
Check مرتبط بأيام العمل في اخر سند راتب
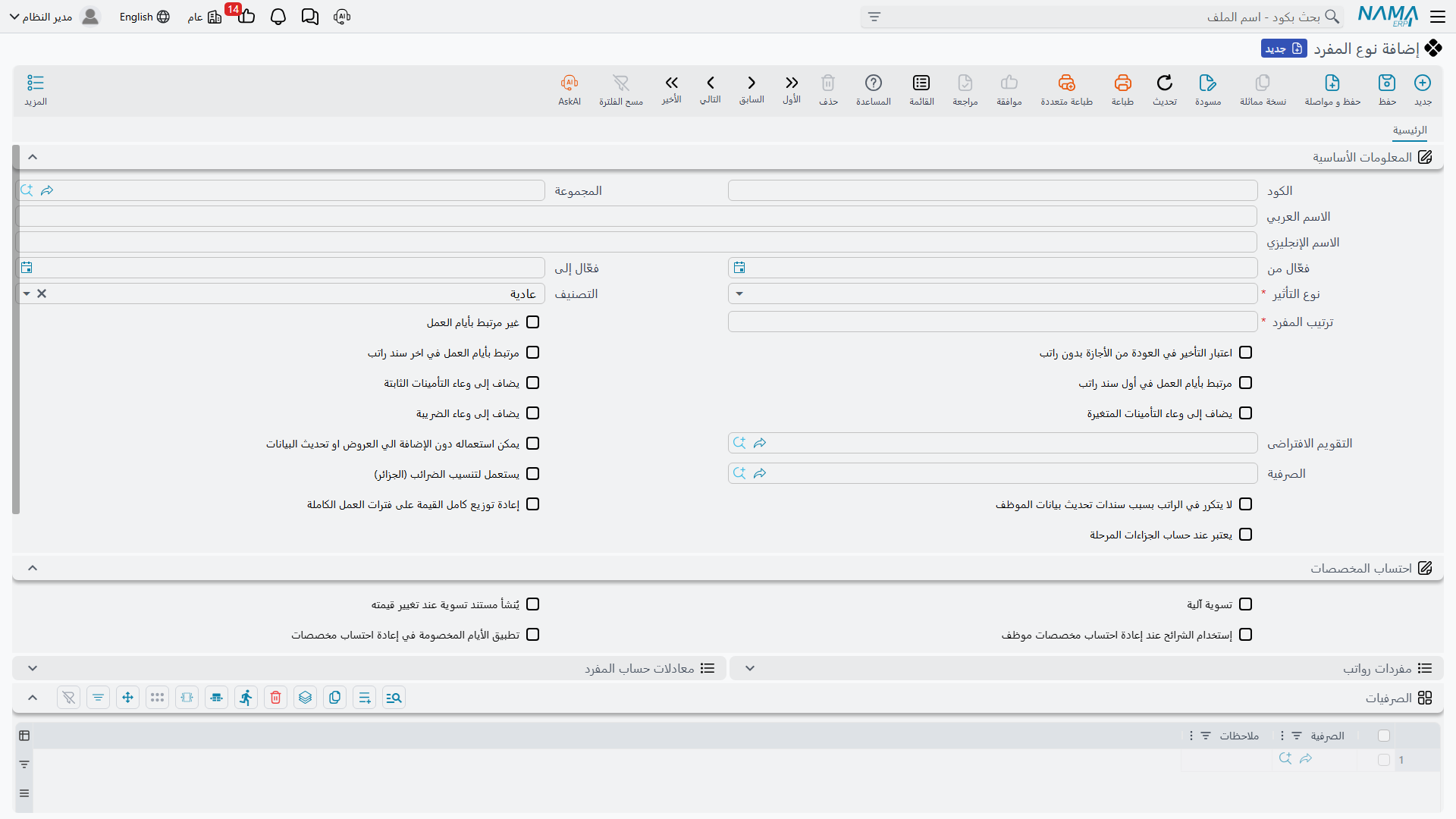point(533,353)
